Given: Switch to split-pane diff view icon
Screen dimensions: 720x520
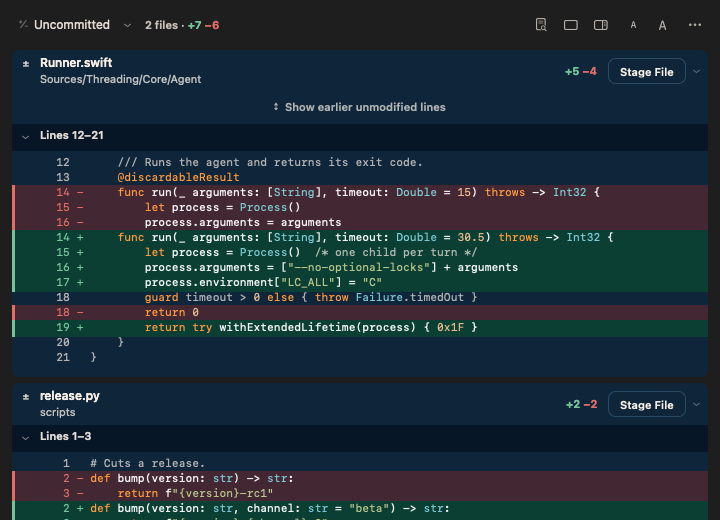Looking at the screenshot, I should pyautogui.click(x=601, y=25).
